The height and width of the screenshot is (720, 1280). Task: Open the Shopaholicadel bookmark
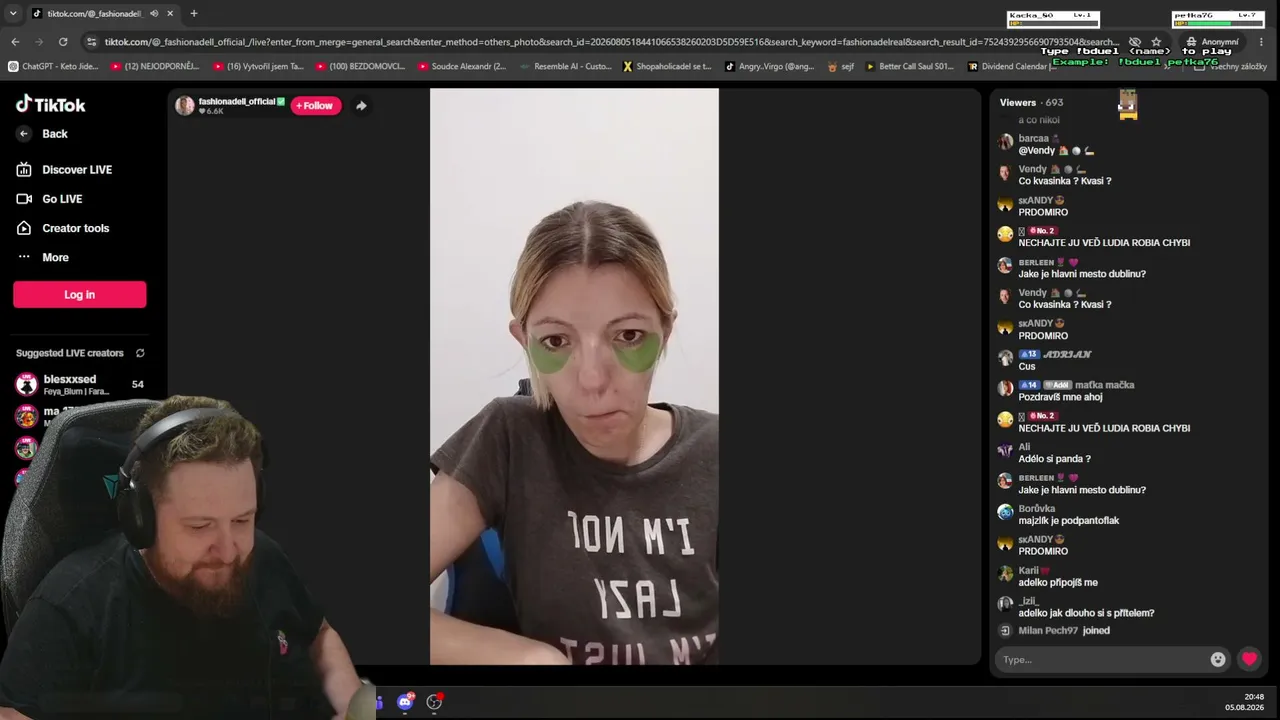667,67
